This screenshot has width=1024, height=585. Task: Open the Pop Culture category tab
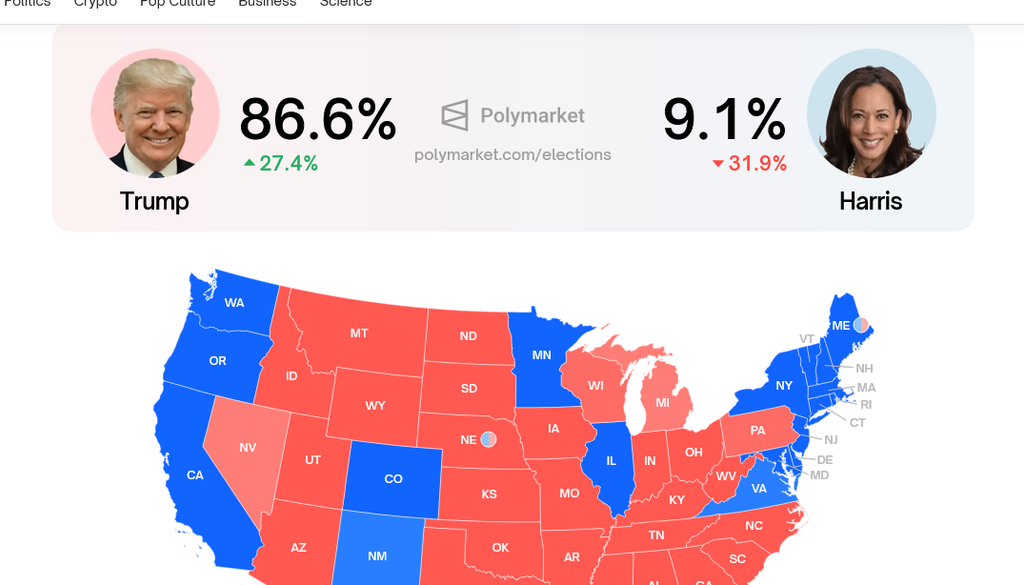[177, 3]
